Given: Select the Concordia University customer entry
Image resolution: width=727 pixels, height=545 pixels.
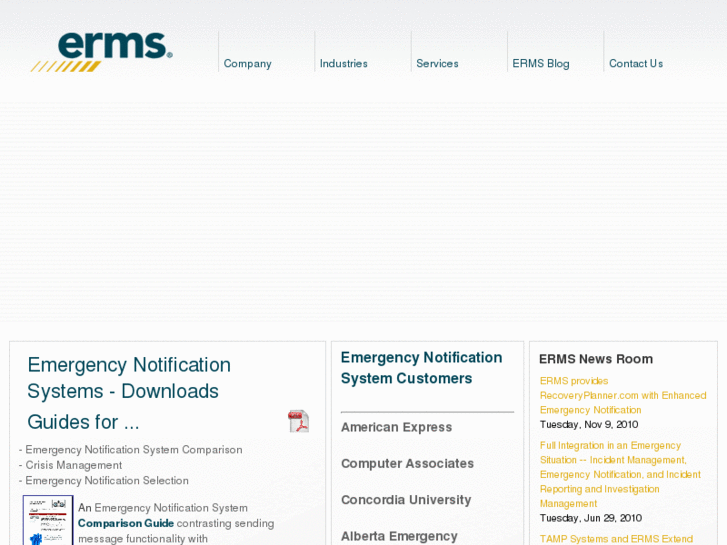Looking at the screenshot, I should tap(406, 500).
